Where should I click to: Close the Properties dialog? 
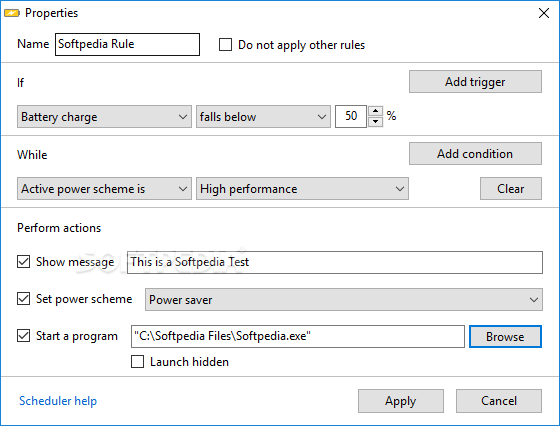[x=544, y=13]
